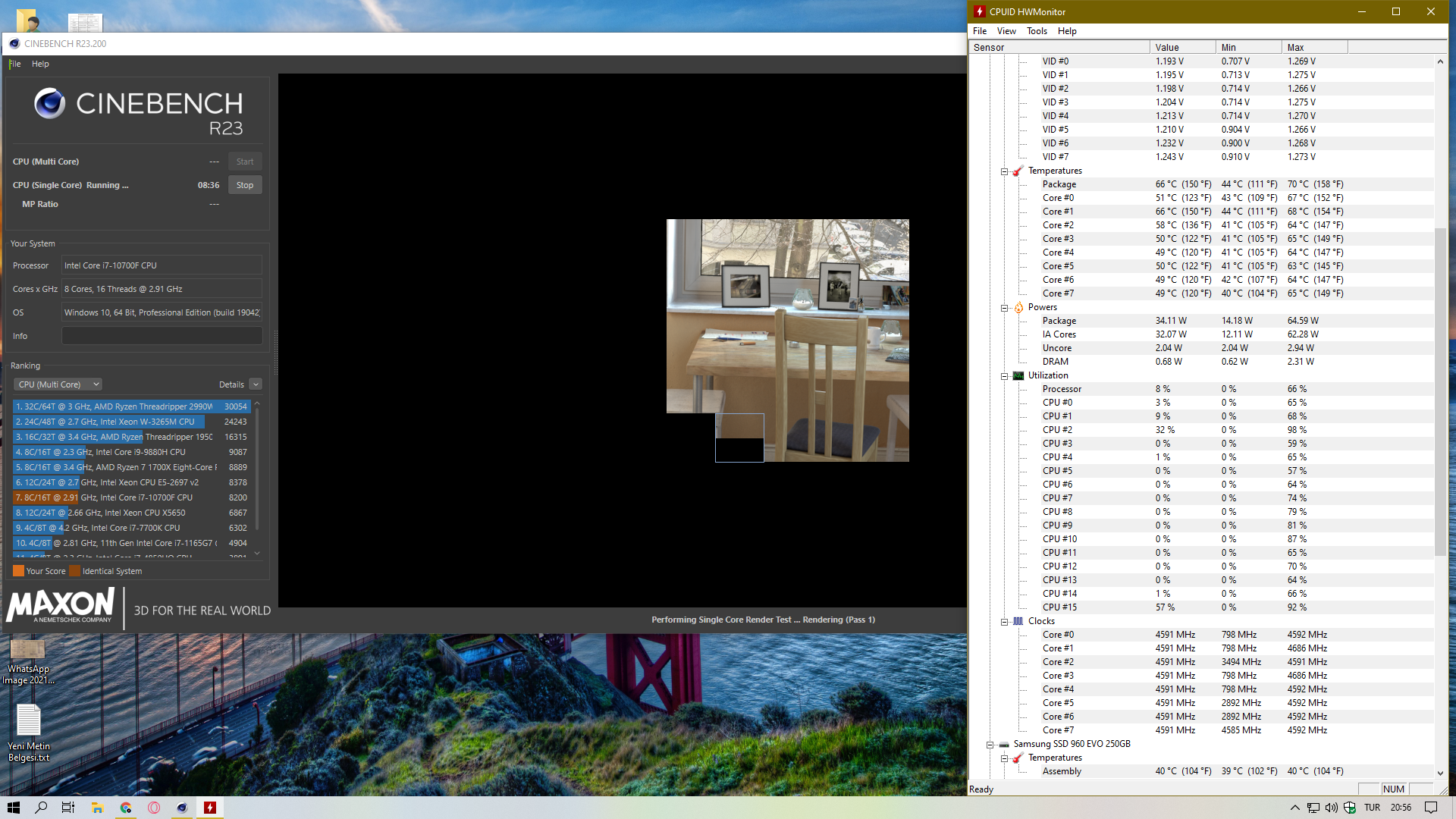
Task: Click the volume icon in system tray
Action: click(1331, 808)
